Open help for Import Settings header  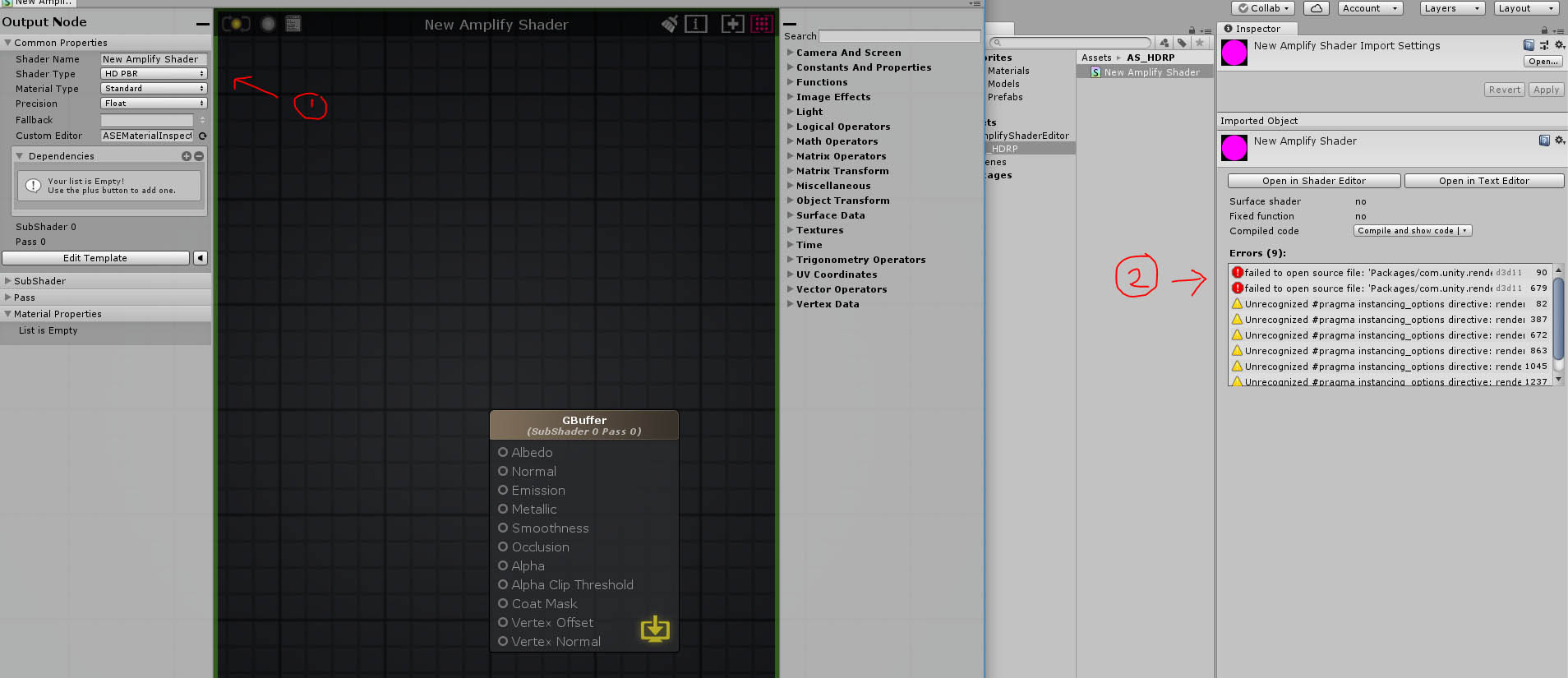coord(1529,45)
